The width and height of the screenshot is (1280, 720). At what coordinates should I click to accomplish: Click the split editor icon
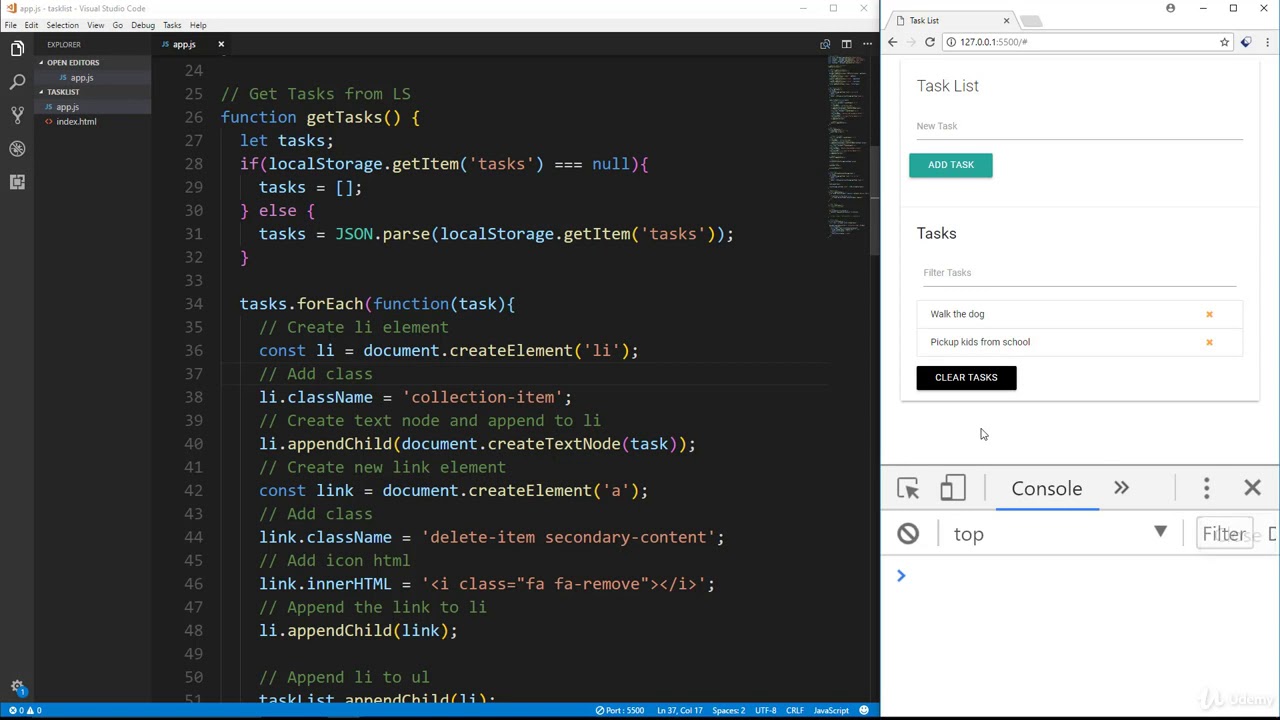coord(846,44)
